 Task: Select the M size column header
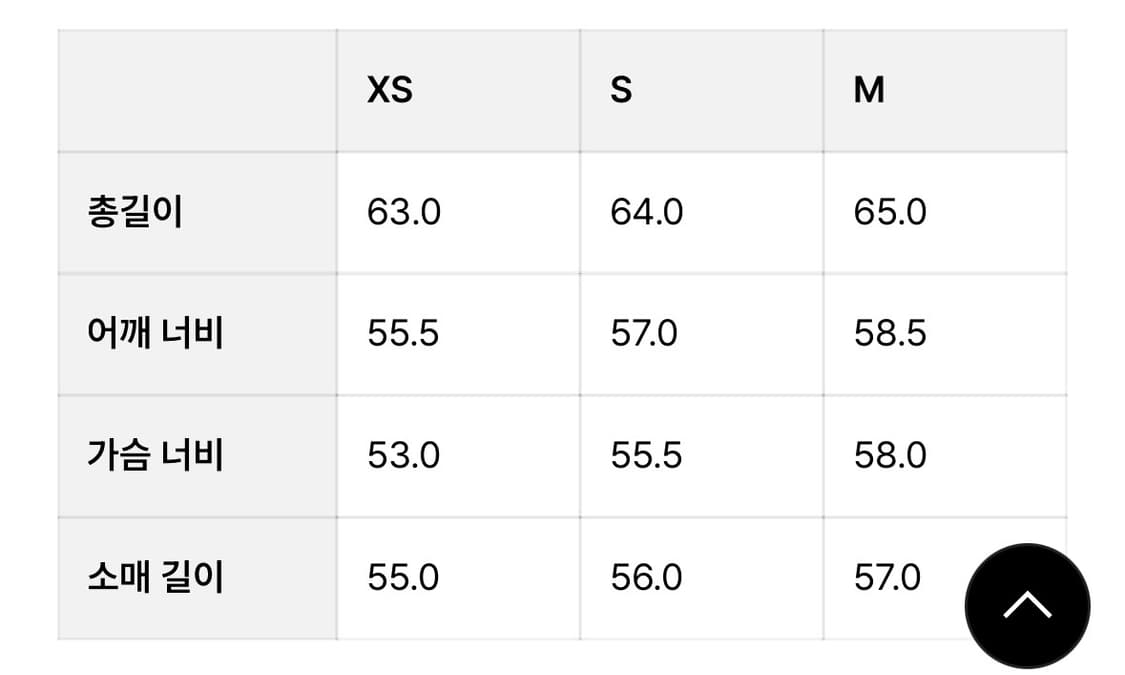coord(869,91)
